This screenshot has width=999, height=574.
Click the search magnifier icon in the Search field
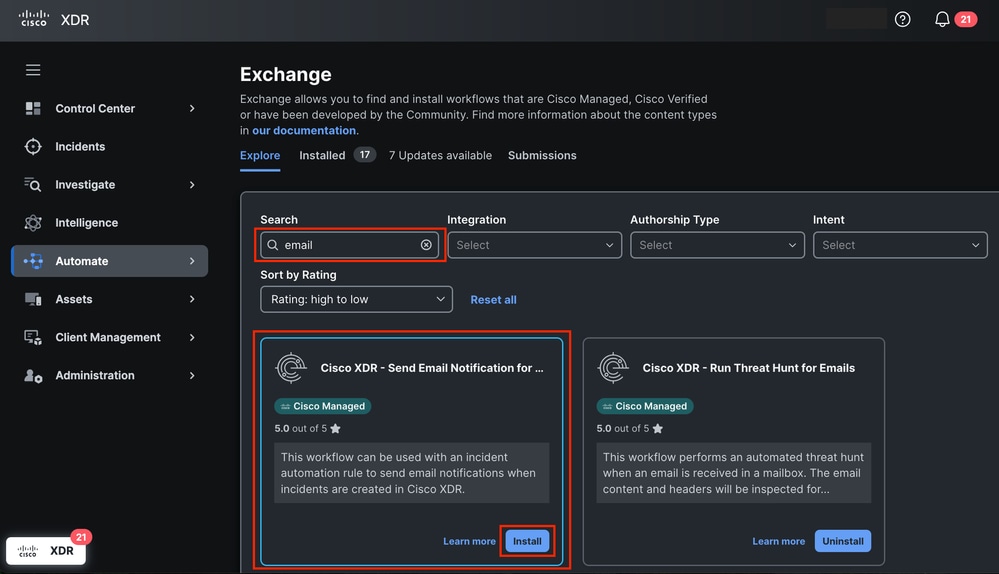pyautogui.click(x=273, y=245)
